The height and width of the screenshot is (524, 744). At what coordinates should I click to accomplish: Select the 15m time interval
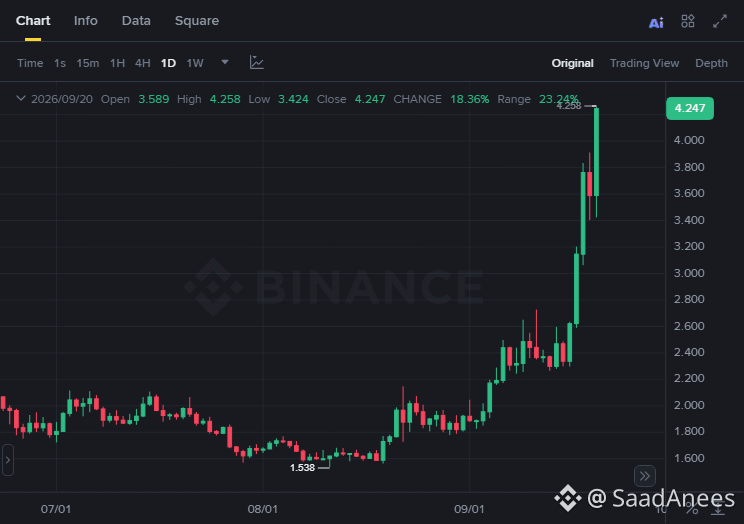[x=88, y=63]
